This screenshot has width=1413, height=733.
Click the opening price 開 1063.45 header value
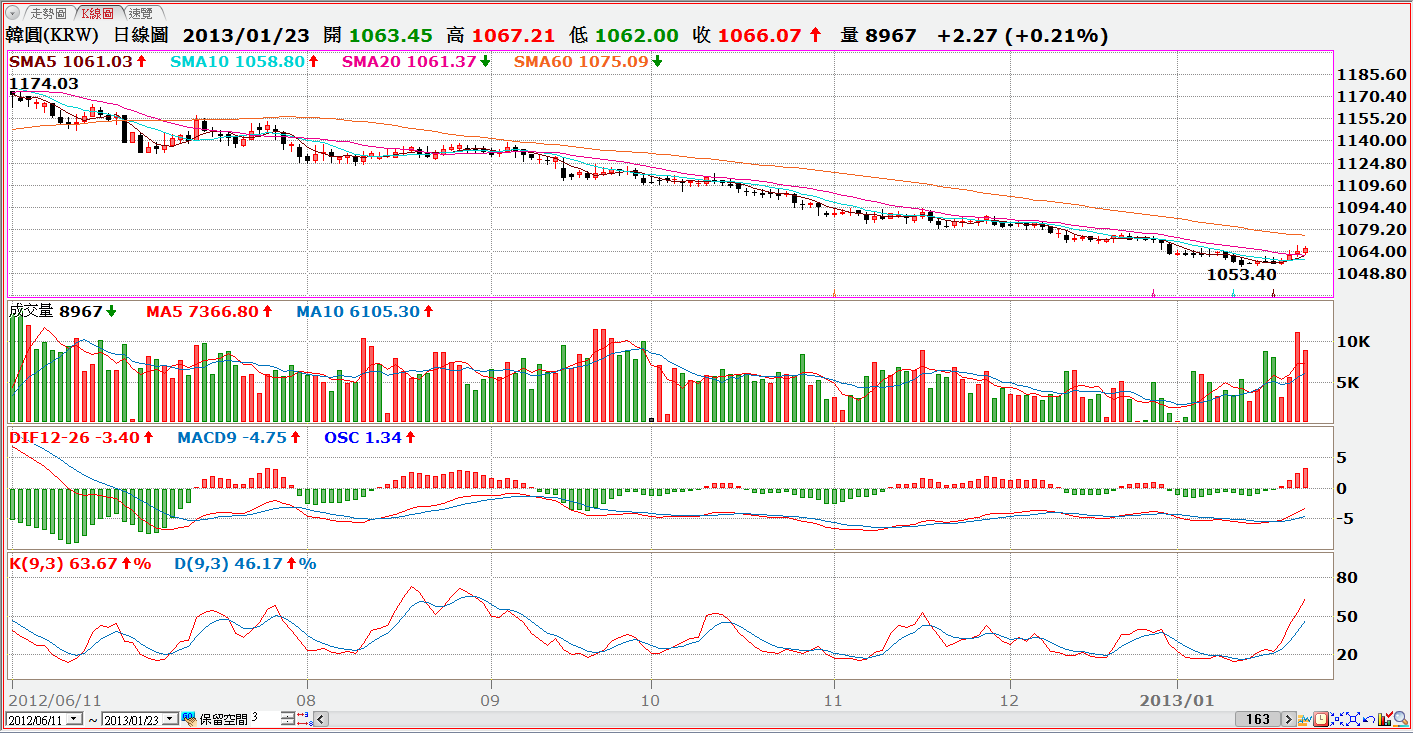(378, 35)
